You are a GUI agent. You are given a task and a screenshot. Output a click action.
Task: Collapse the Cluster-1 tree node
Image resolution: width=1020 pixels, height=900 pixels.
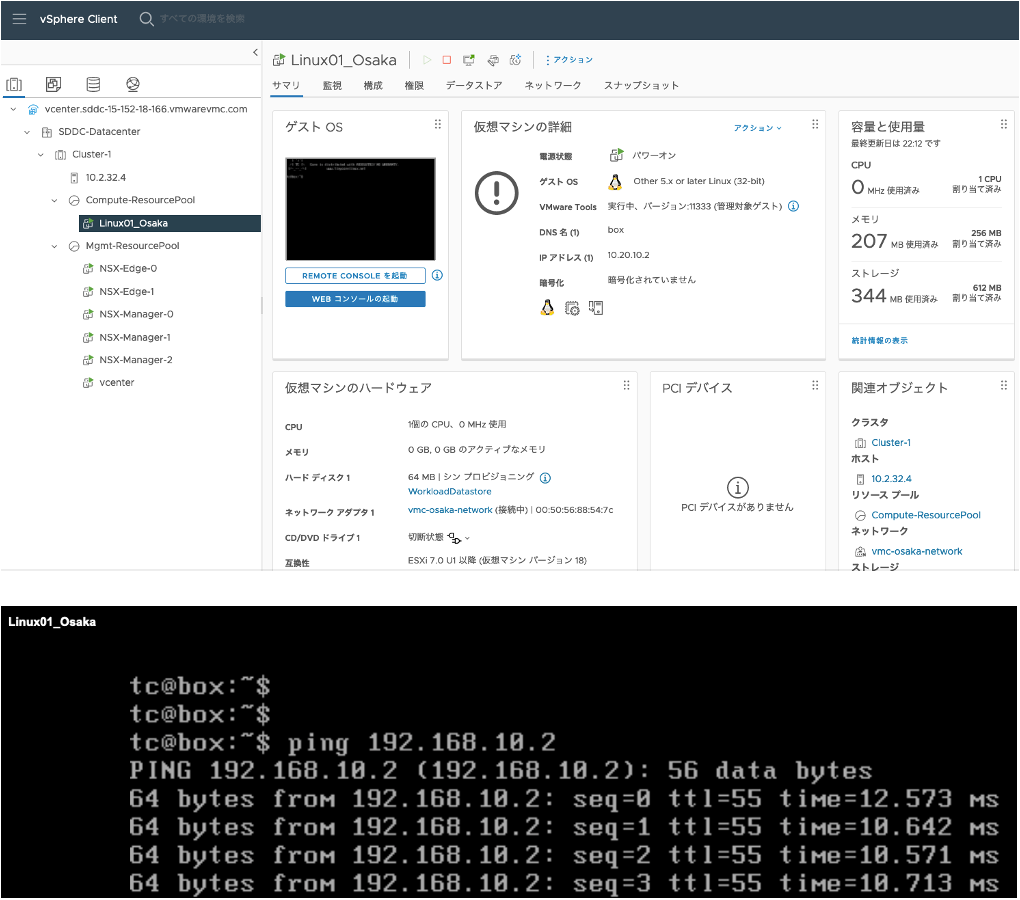[x=40, y=155]
